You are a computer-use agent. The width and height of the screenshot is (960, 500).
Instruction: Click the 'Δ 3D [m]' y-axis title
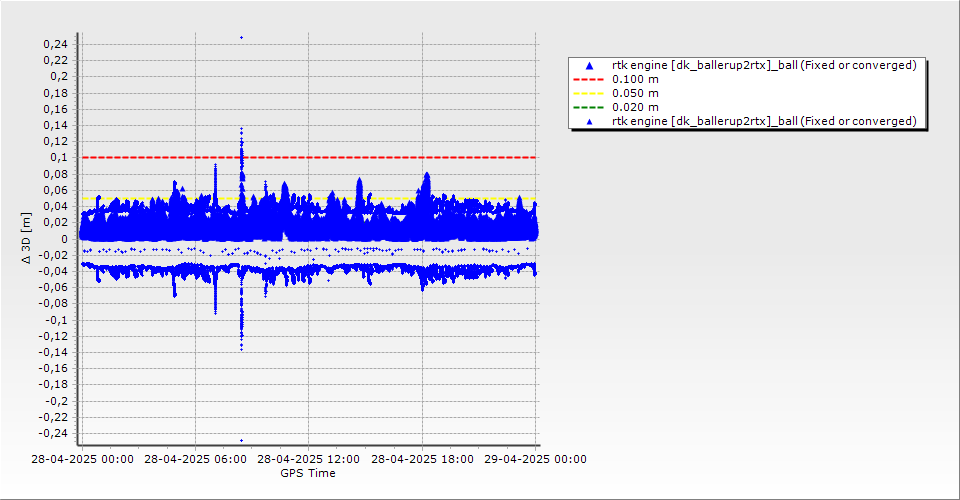pyautogui.click(x=26, y=238)
